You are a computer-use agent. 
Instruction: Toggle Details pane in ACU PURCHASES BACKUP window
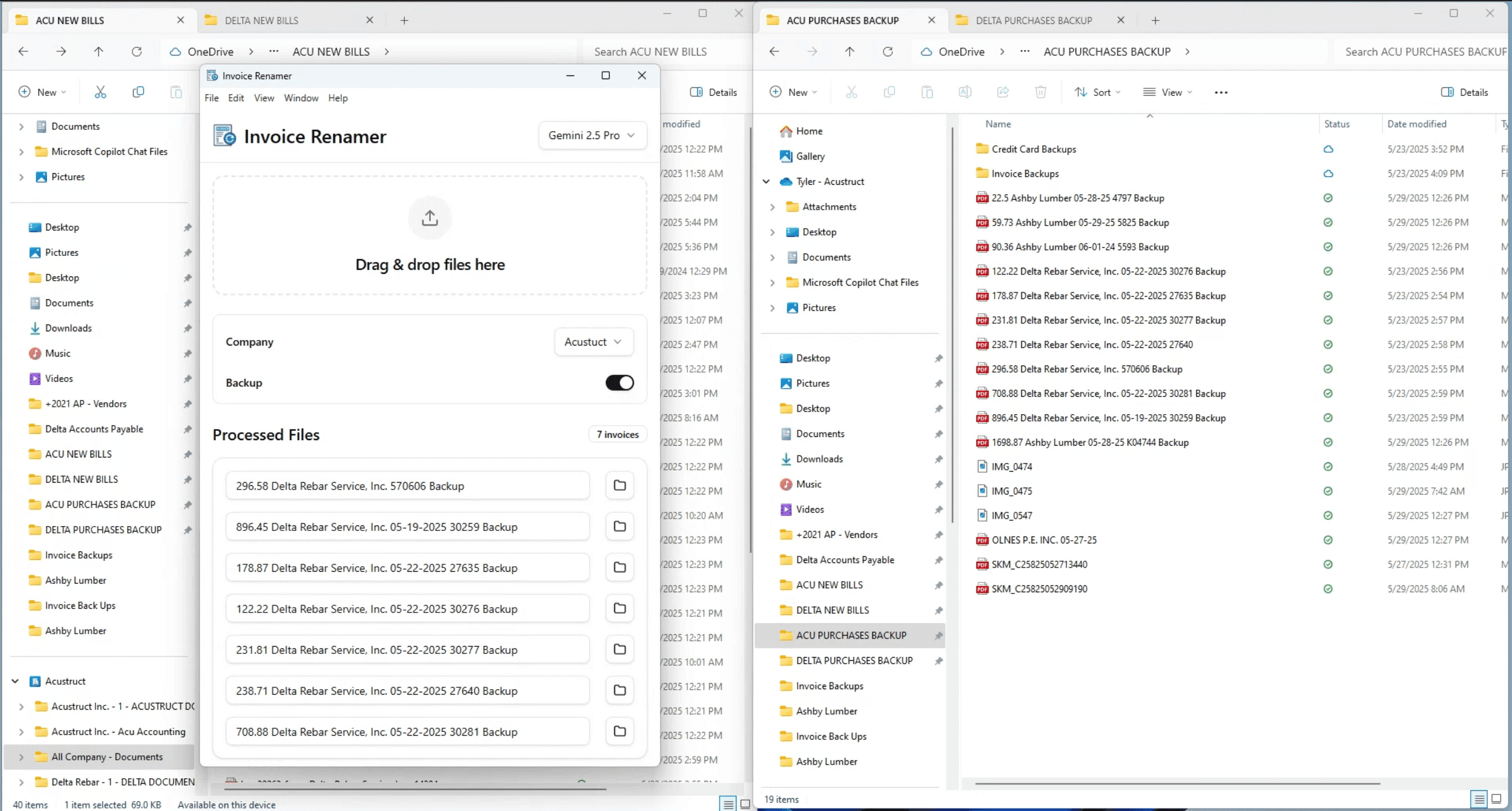[1464, 92]
